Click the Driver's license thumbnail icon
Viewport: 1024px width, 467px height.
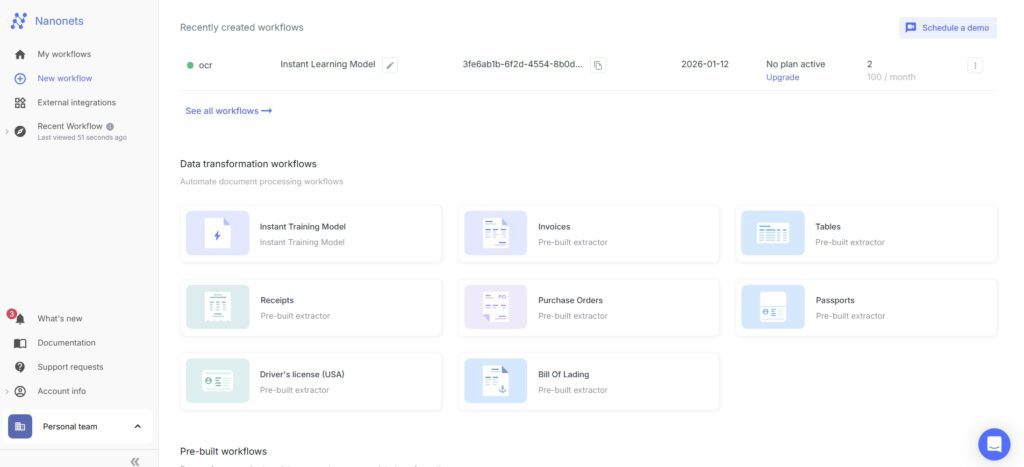[217, 381]
